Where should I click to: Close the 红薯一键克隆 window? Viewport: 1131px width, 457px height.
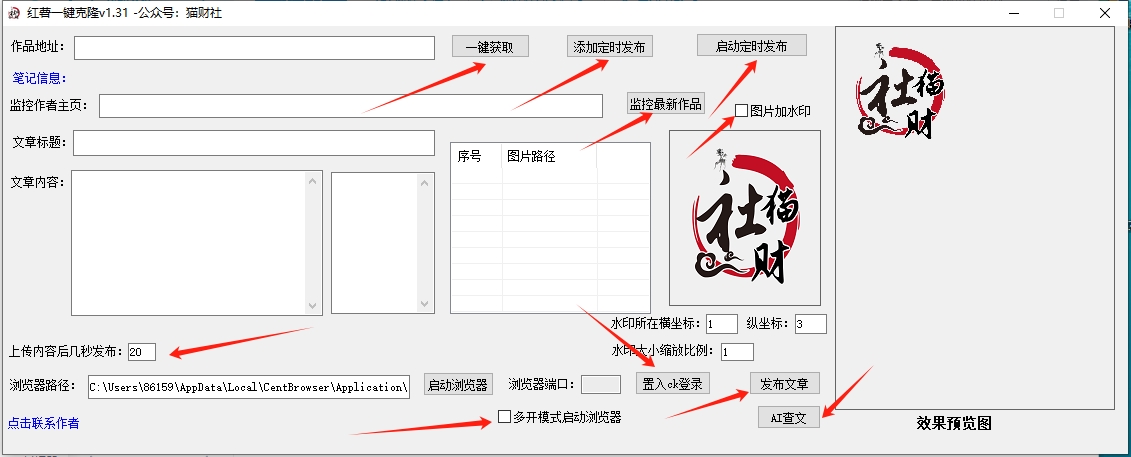pyautogui.click(x=1105, y=13)
